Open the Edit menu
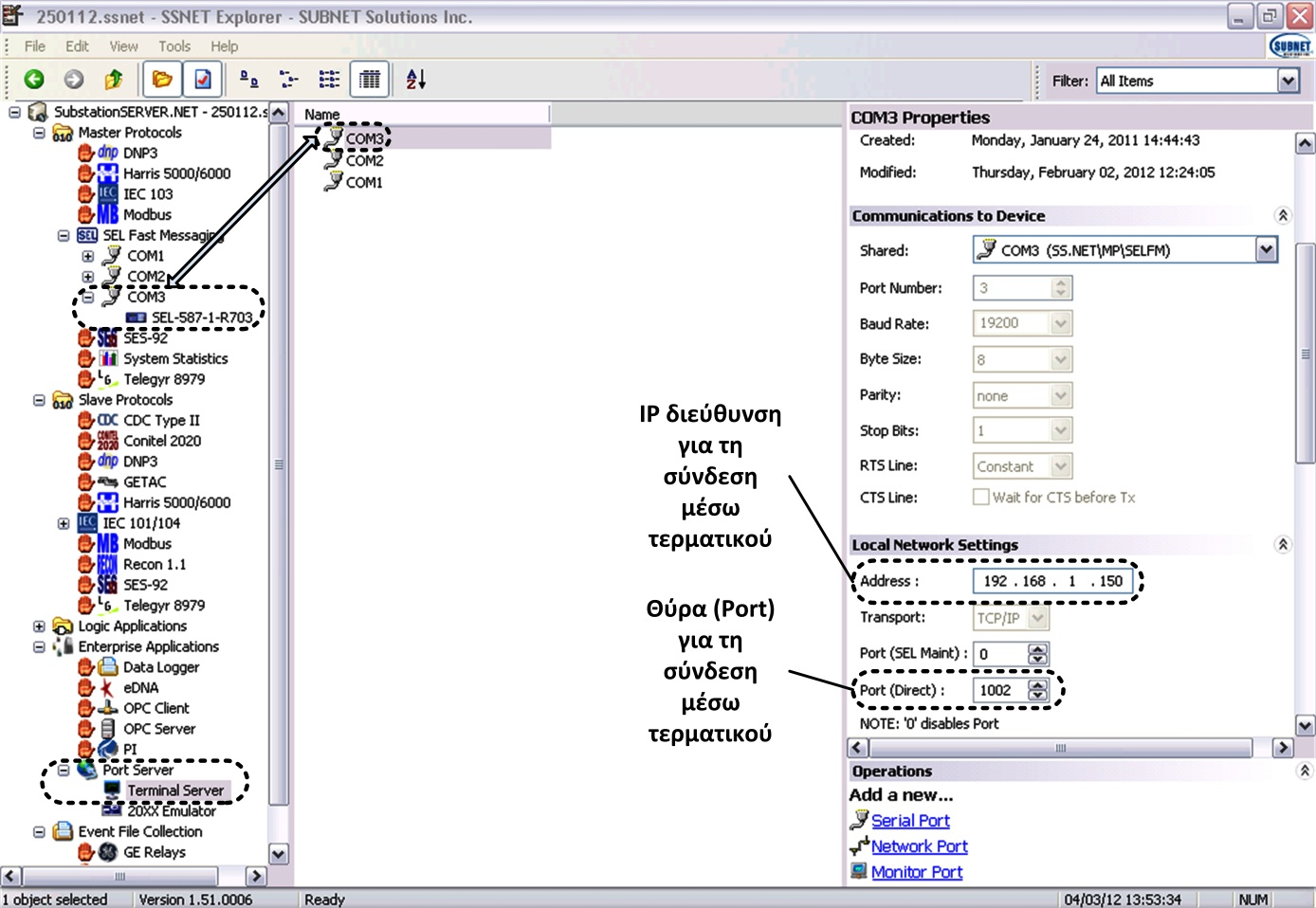The width and height of the screenshot is (1316, 908). pos(77,45)
